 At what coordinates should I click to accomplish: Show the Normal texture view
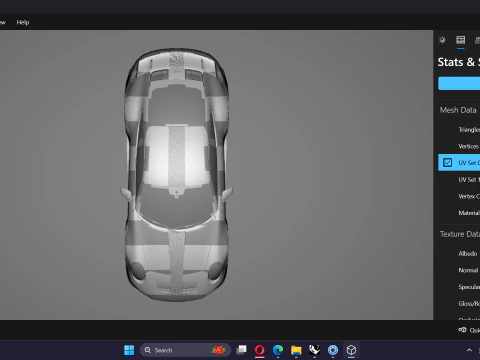tap(459, 270)
